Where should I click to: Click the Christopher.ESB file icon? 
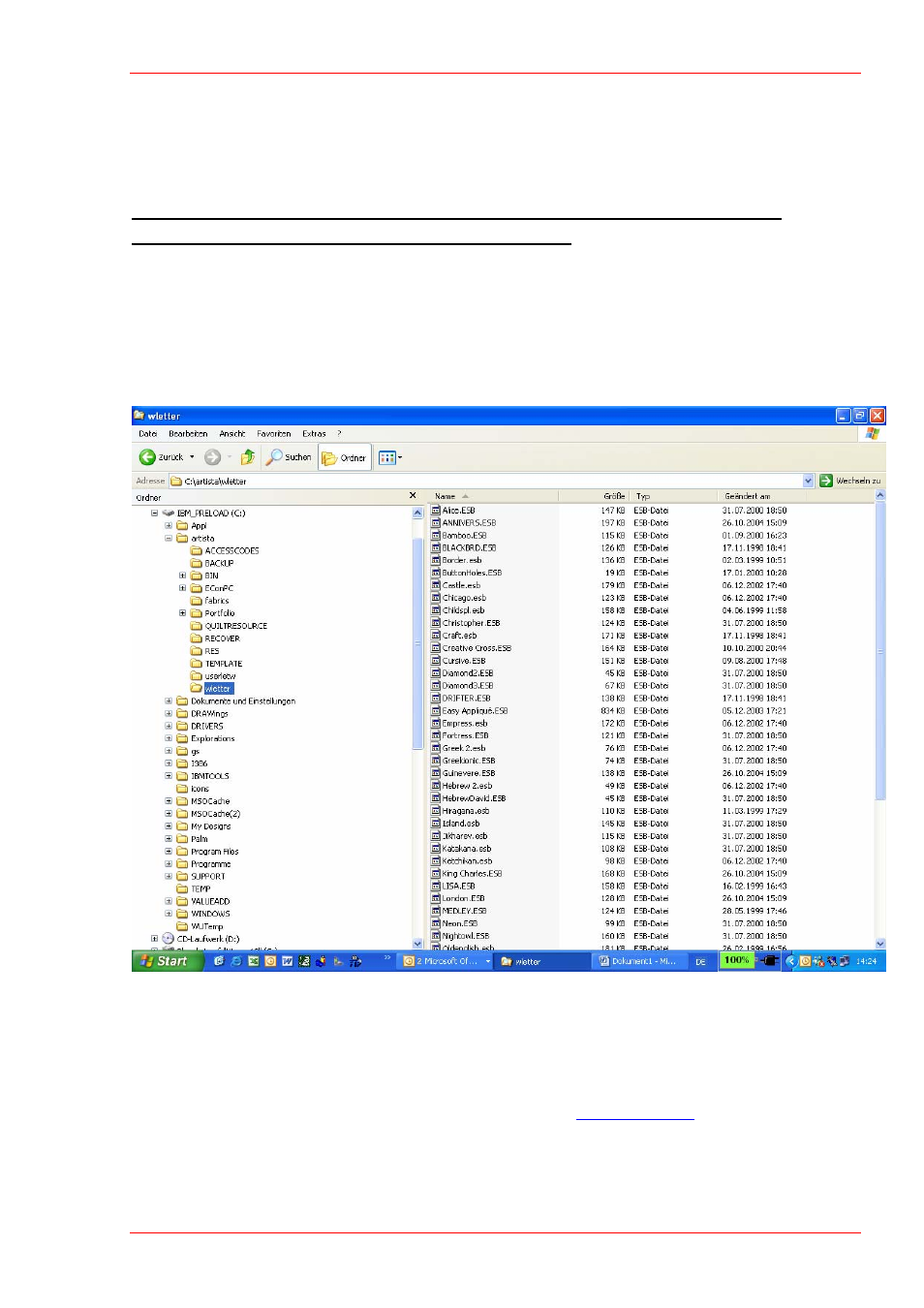point(436,623)
